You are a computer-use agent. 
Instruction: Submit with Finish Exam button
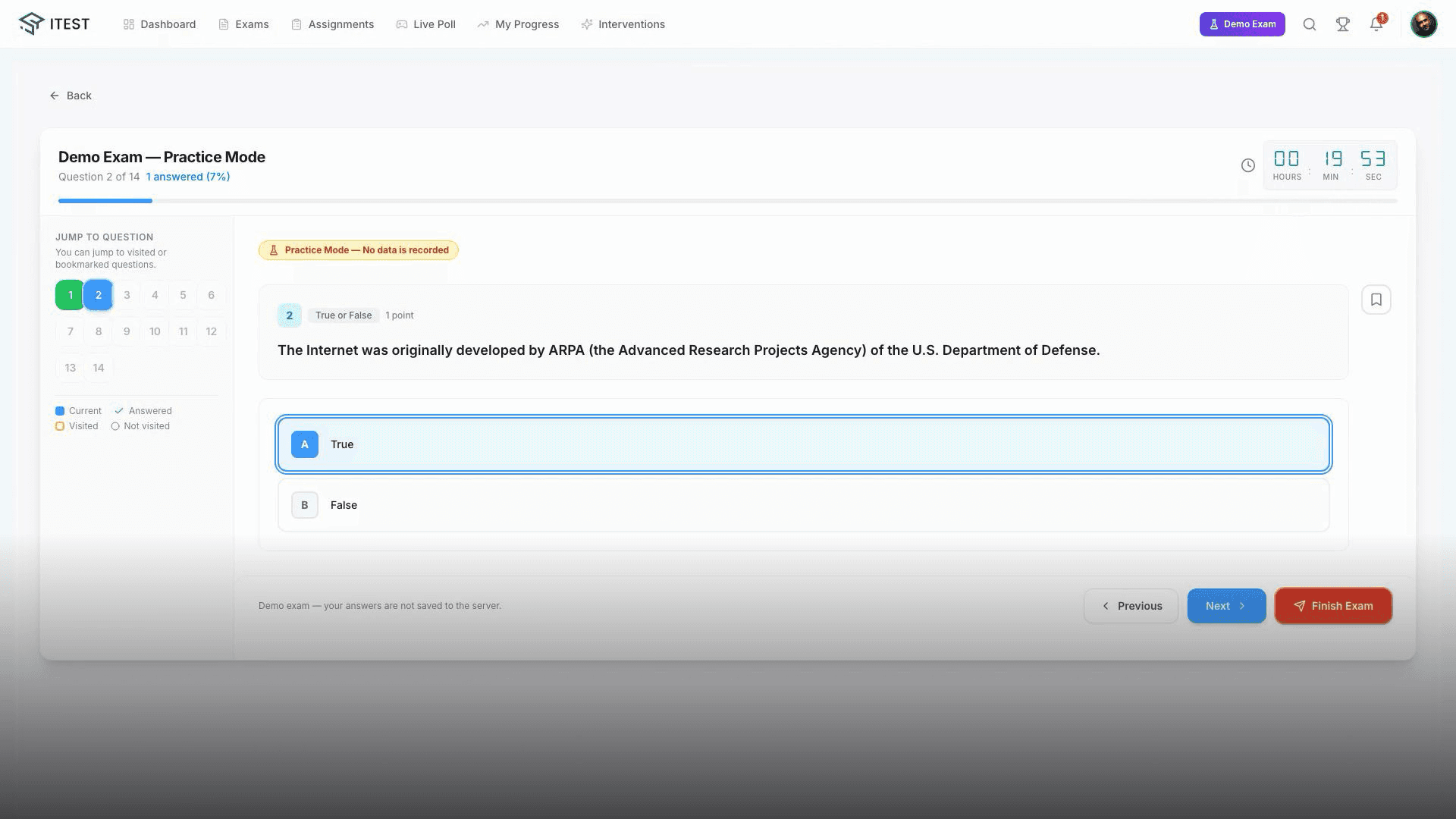[1333, 606]
